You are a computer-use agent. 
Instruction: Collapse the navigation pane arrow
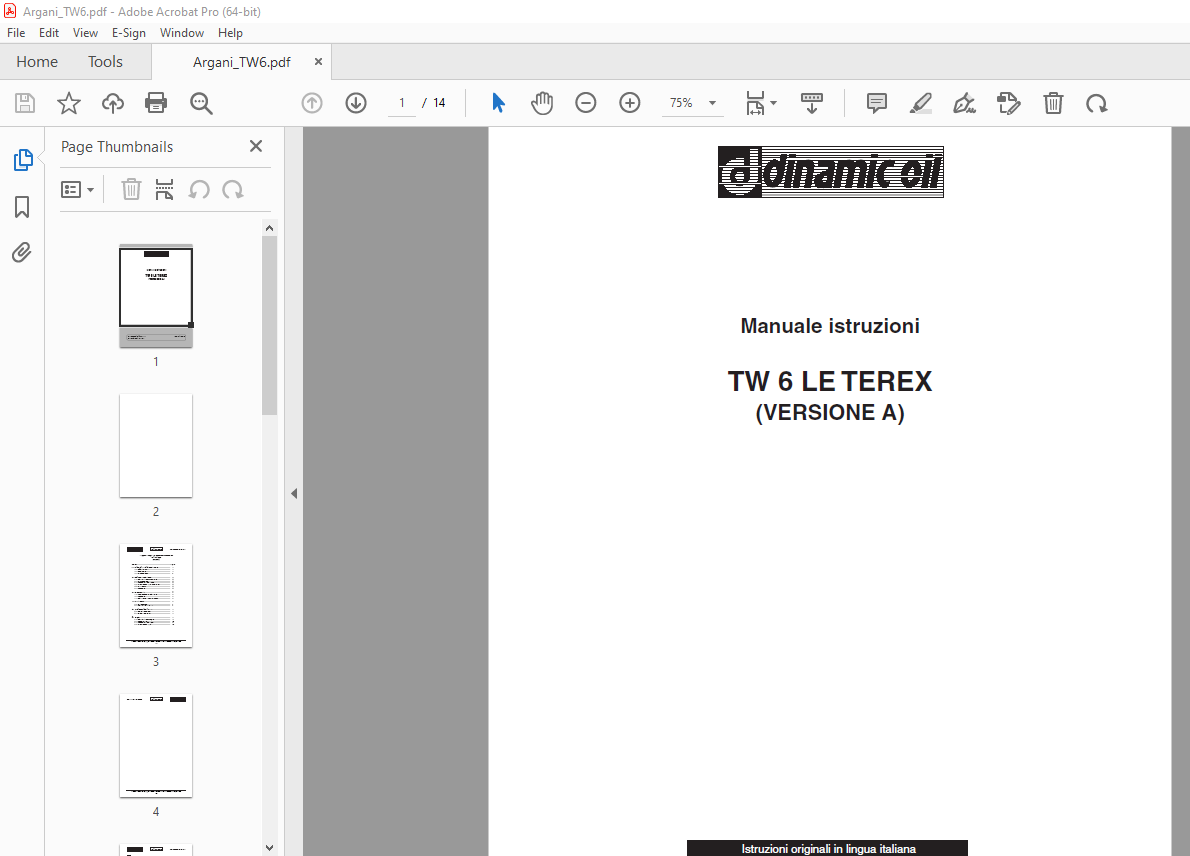tap(294, 493)
